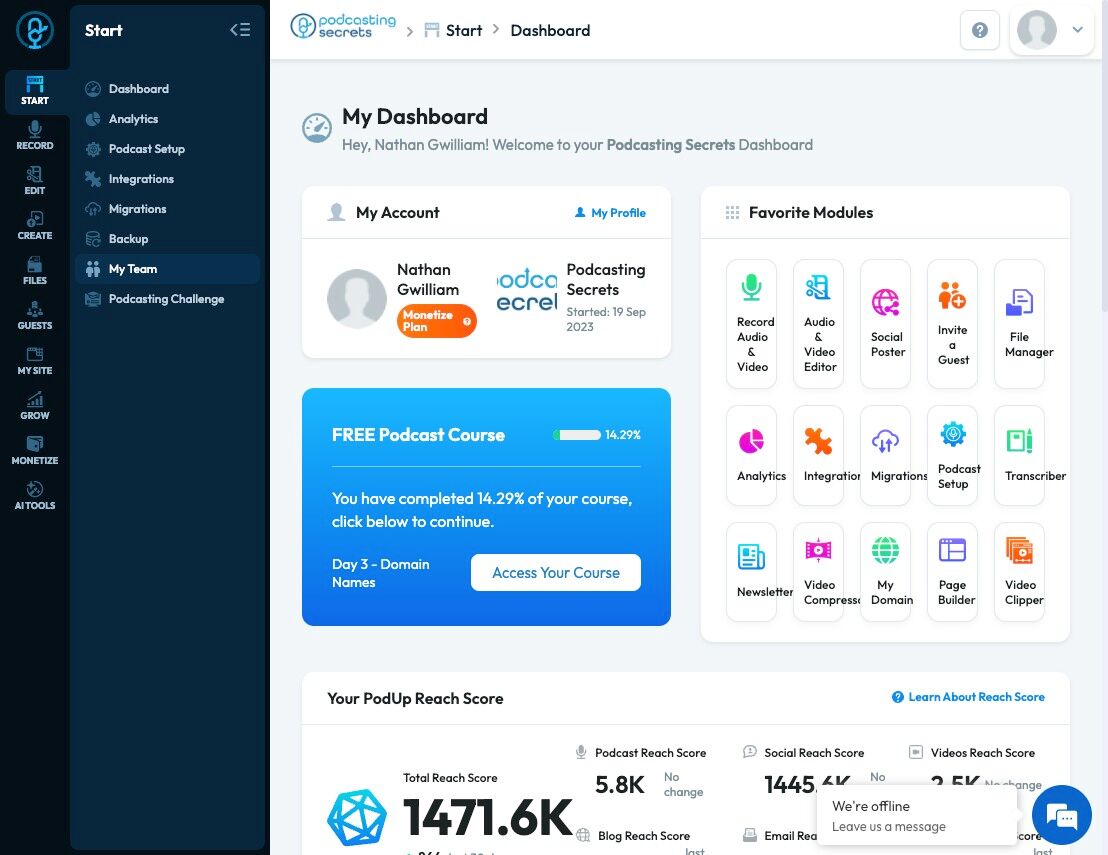Click the Day 3 - Domain Names text
This screenshot has height=855, width=1108.
(381, 573)
